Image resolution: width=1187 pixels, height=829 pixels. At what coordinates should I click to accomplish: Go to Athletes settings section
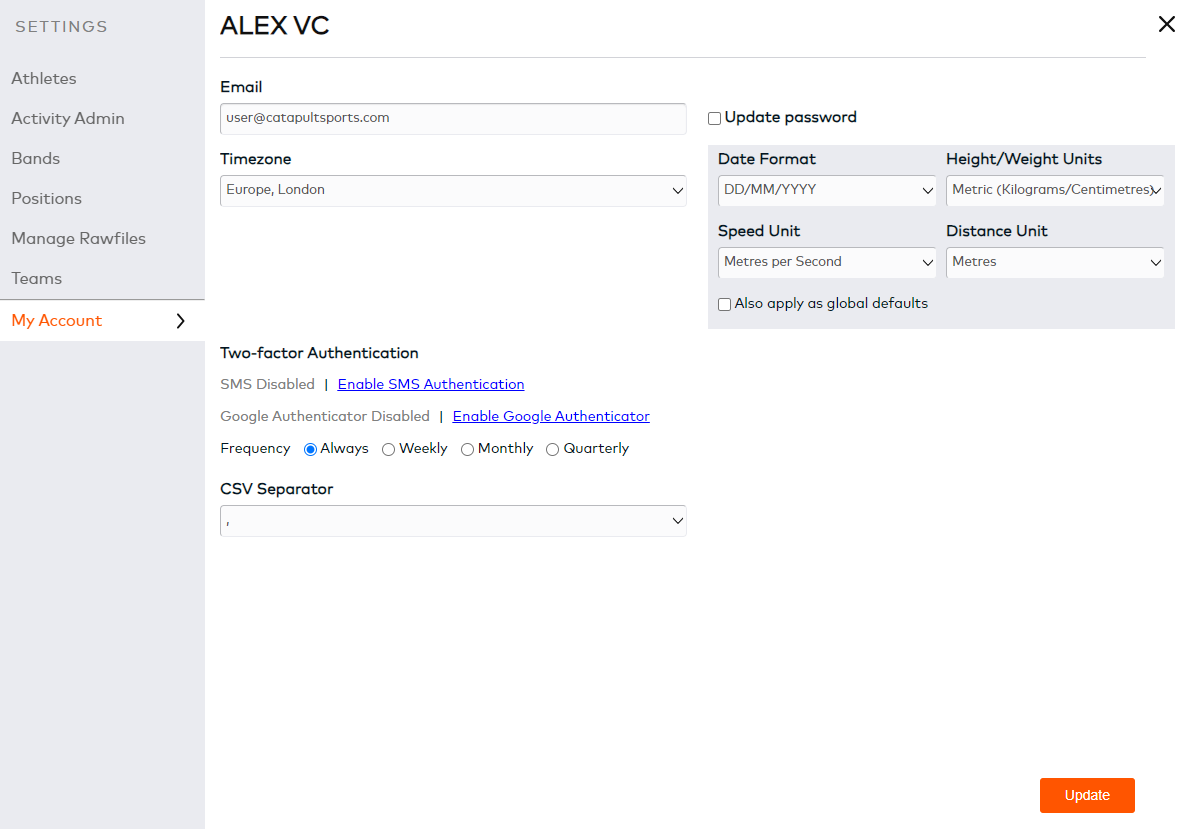[44, 78]
